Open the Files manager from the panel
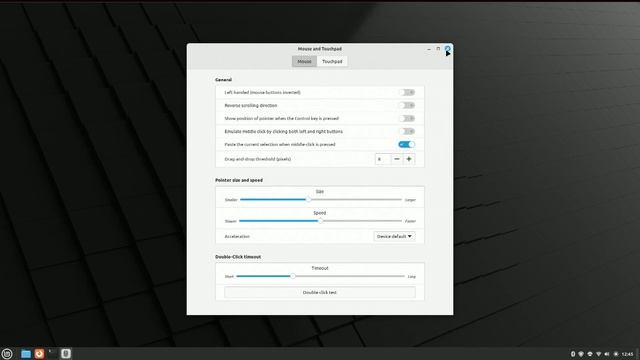 [26, 353]
